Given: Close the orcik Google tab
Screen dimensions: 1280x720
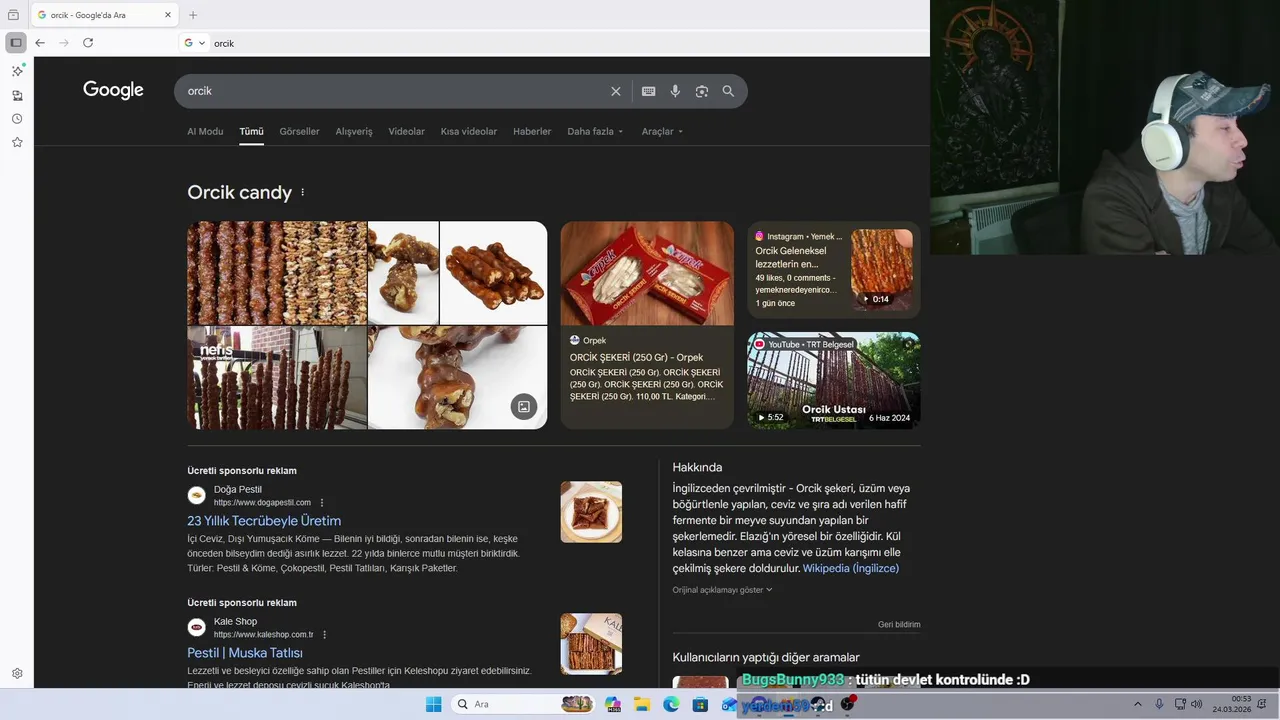Looking at the screenshot, I should [x=167, y=15].
